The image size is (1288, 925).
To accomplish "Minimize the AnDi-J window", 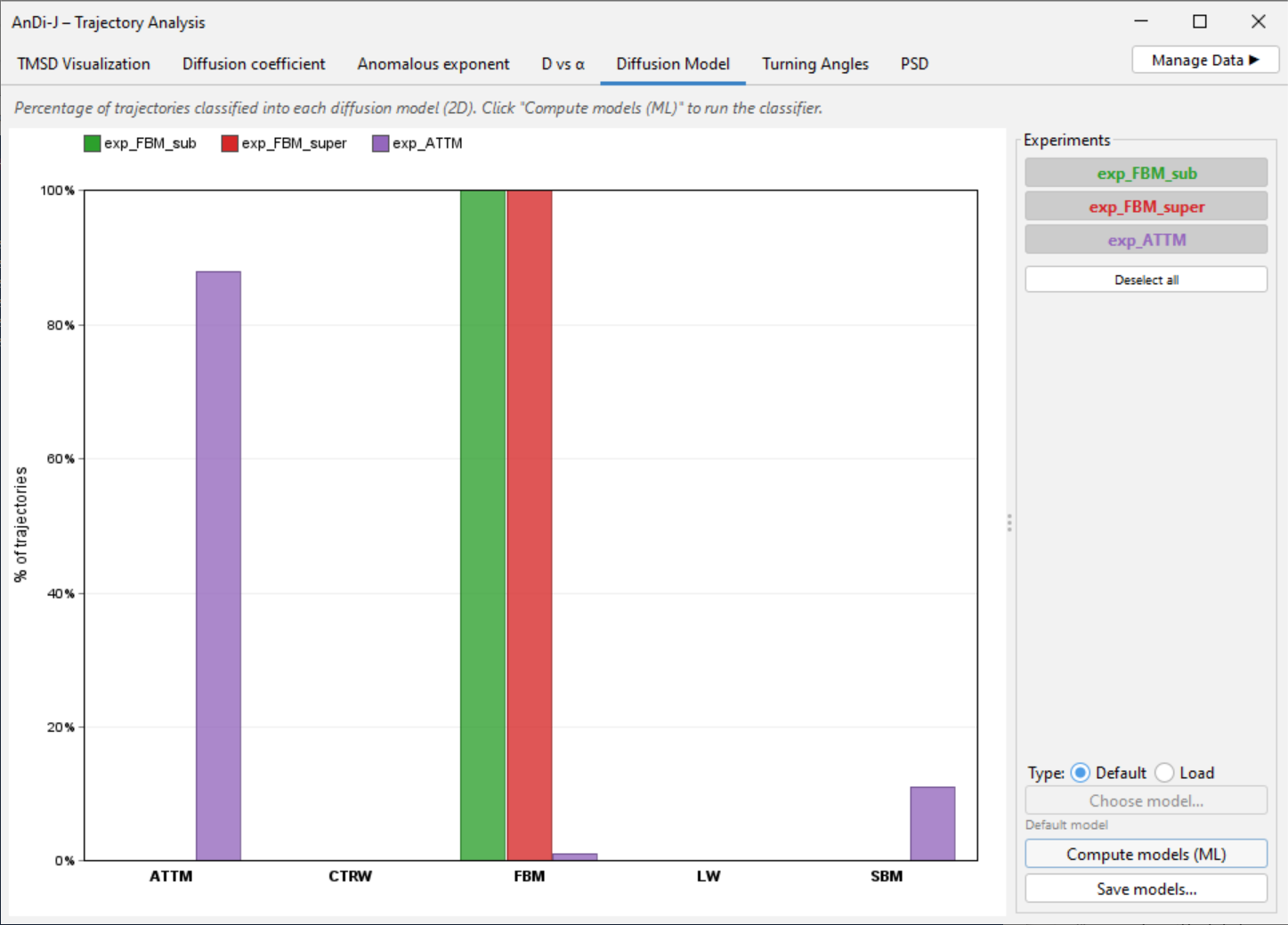I will click(x=1141, y=21).
